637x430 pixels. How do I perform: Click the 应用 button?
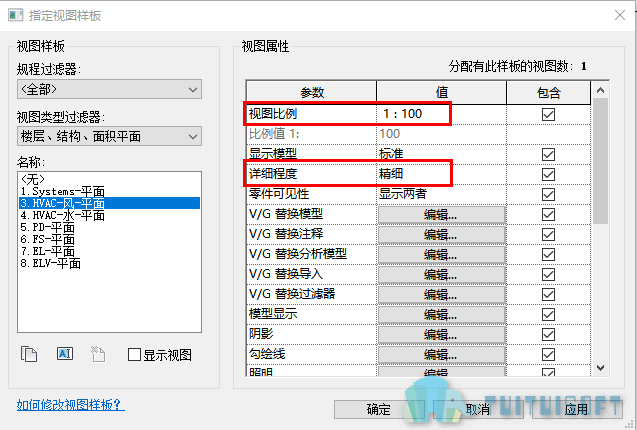[x=577, y=409]
